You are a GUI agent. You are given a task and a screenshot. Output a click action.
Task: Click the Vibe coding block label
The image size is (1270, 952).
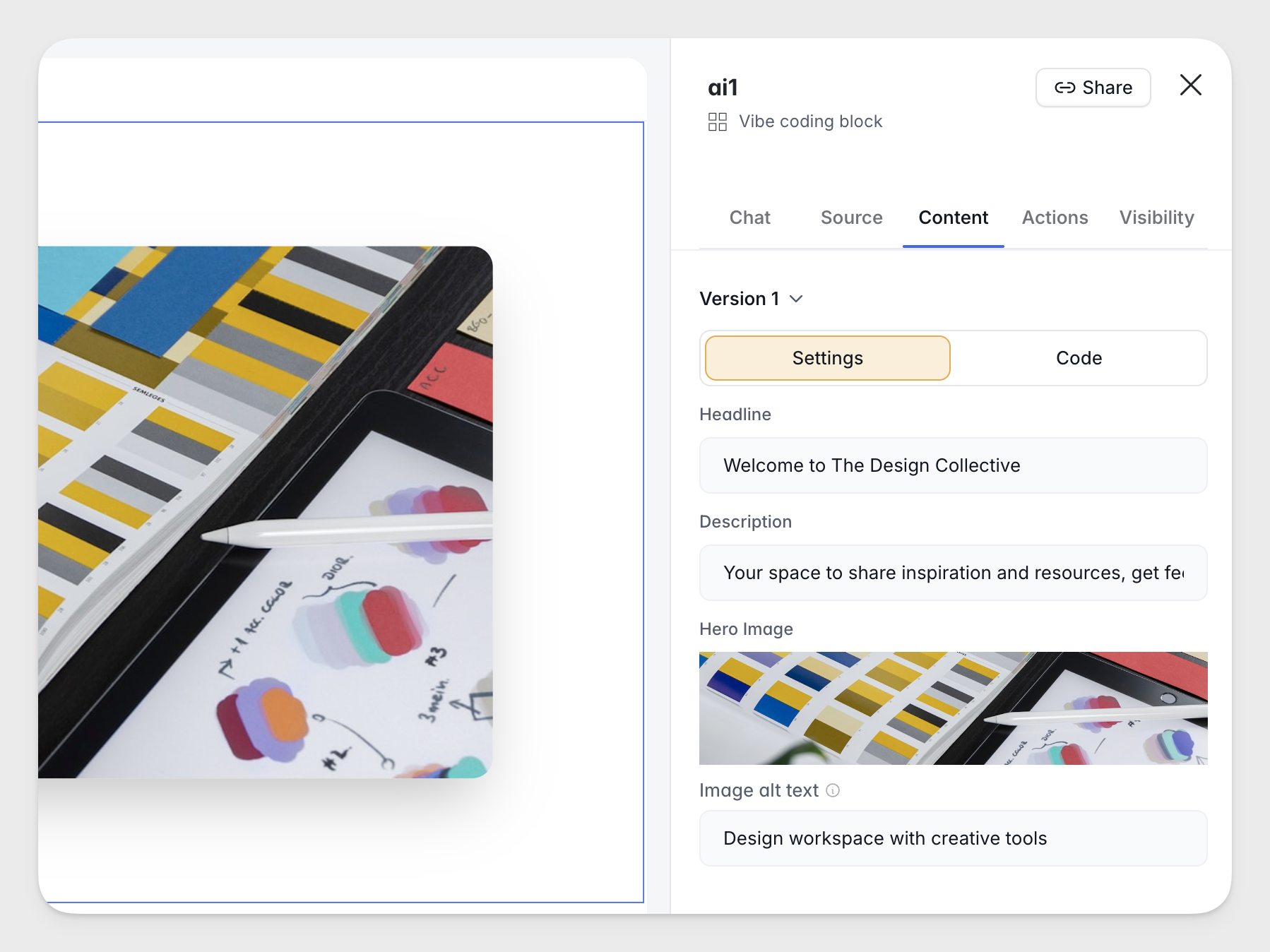click(810, 121)
